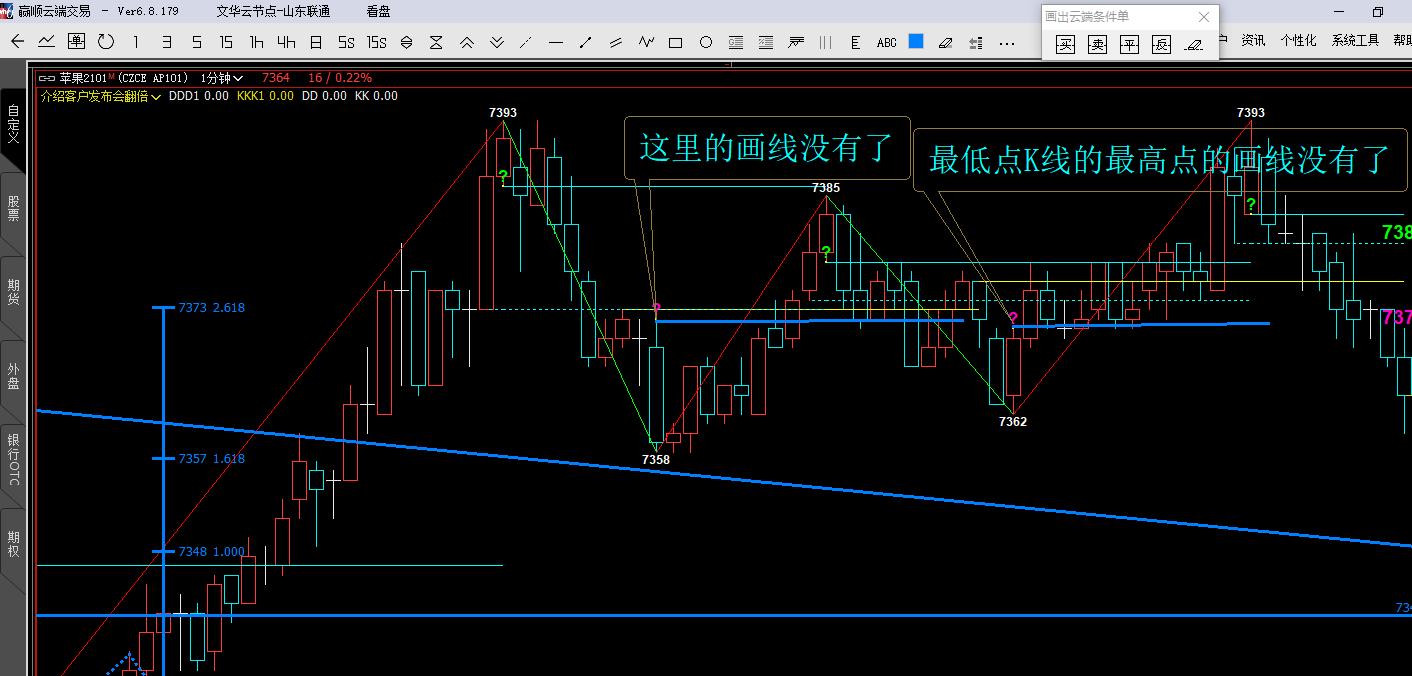Switch to the 期货 sidebar tab

point(14,292)
